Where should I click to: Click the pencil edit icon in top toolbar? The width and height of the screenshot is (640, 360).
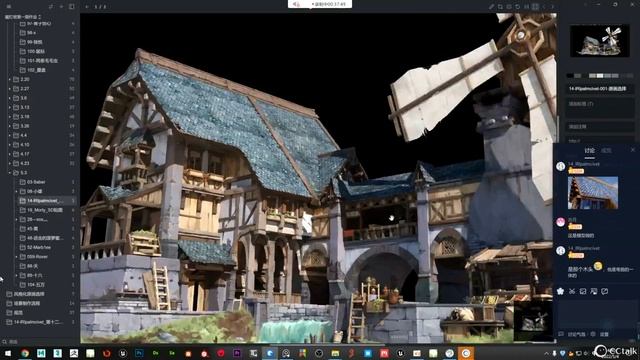(x=491, y=7)
